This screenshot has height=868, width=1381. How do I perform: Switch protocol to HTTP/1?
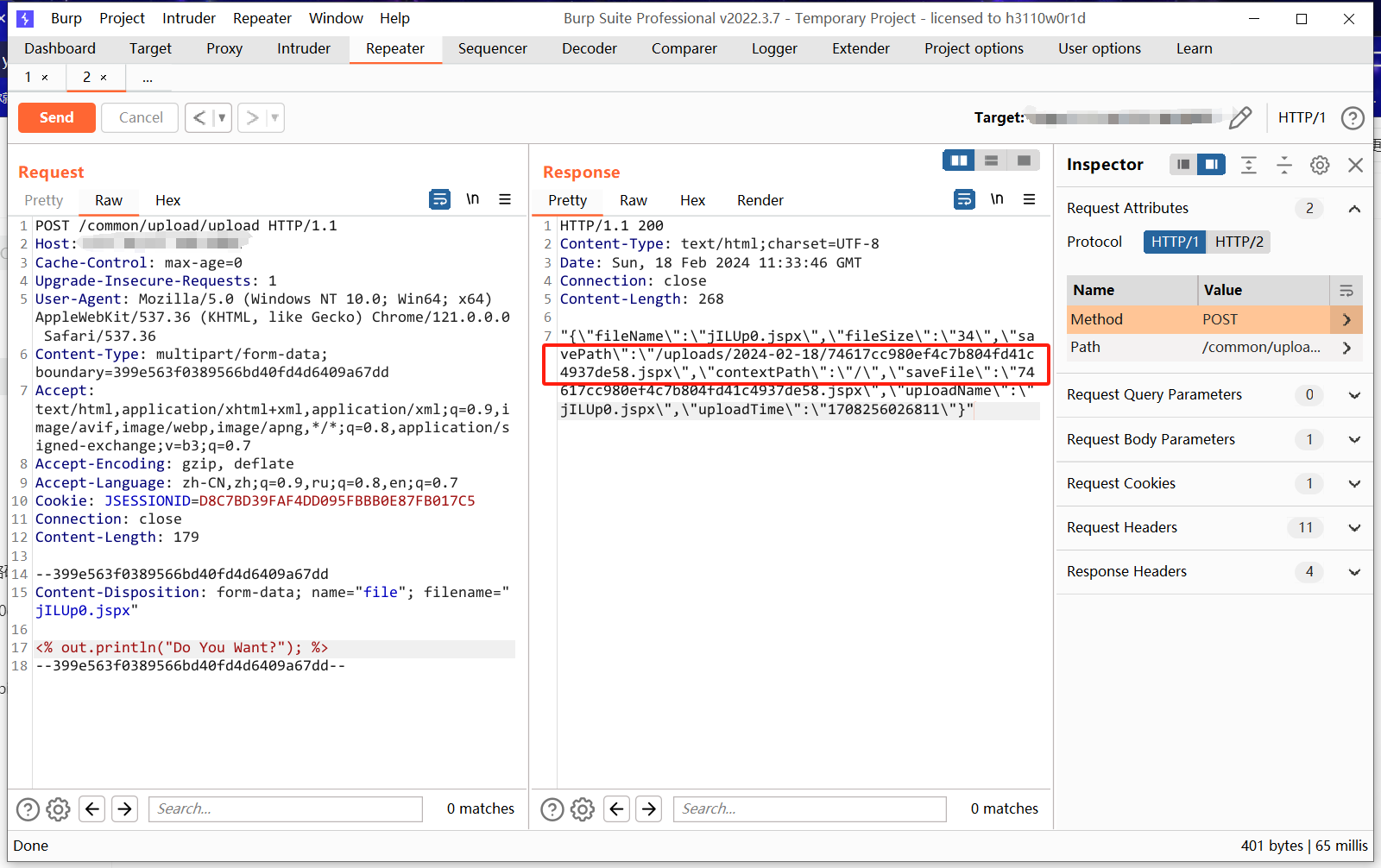pos(1175,242)
